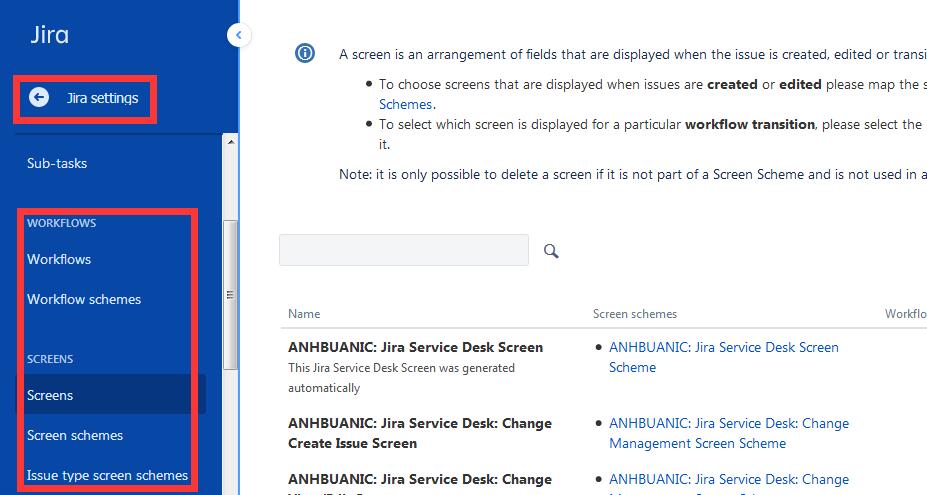This screenshot has width=927, height=495.
Task: Click the search magnifier icon
Action: click(x=551, y=251)
